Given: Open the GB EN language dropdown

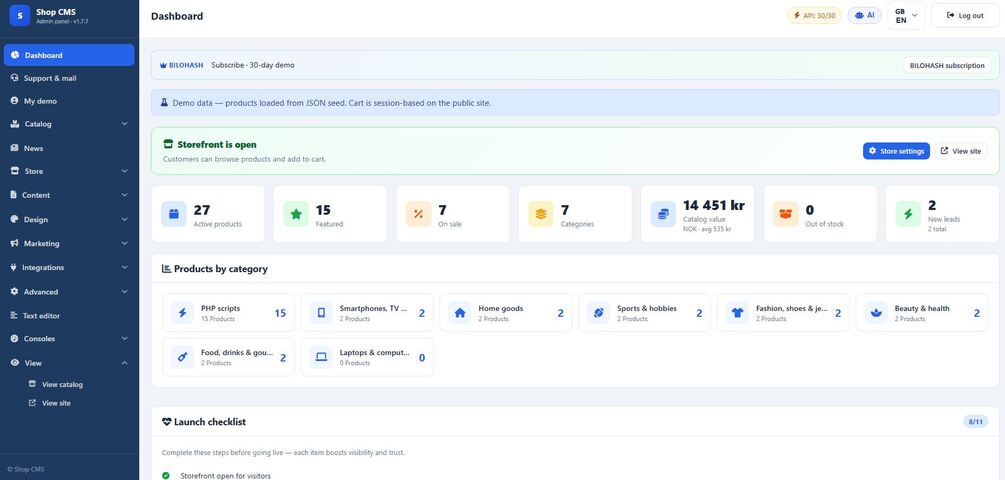Looking at the screenshot, I should [906, 15].
